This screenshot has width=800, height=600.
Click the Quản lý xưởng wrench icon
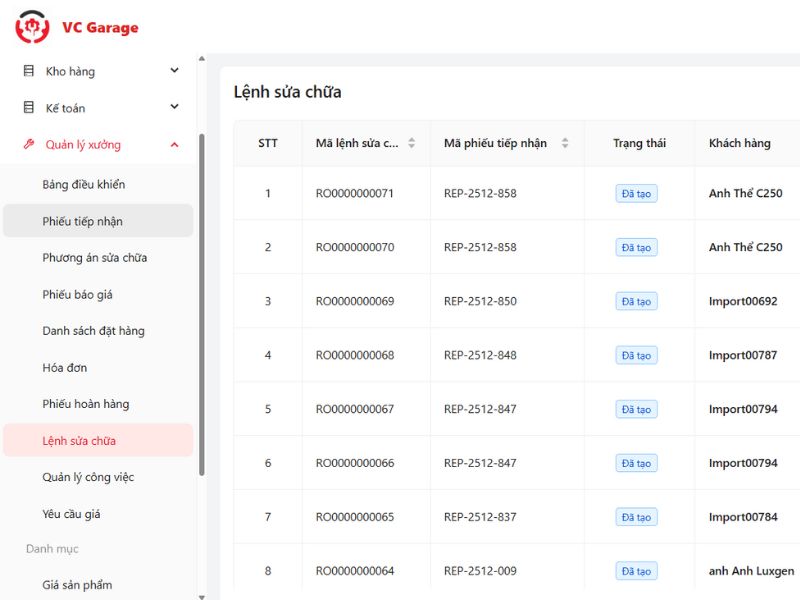coord(29,144)
